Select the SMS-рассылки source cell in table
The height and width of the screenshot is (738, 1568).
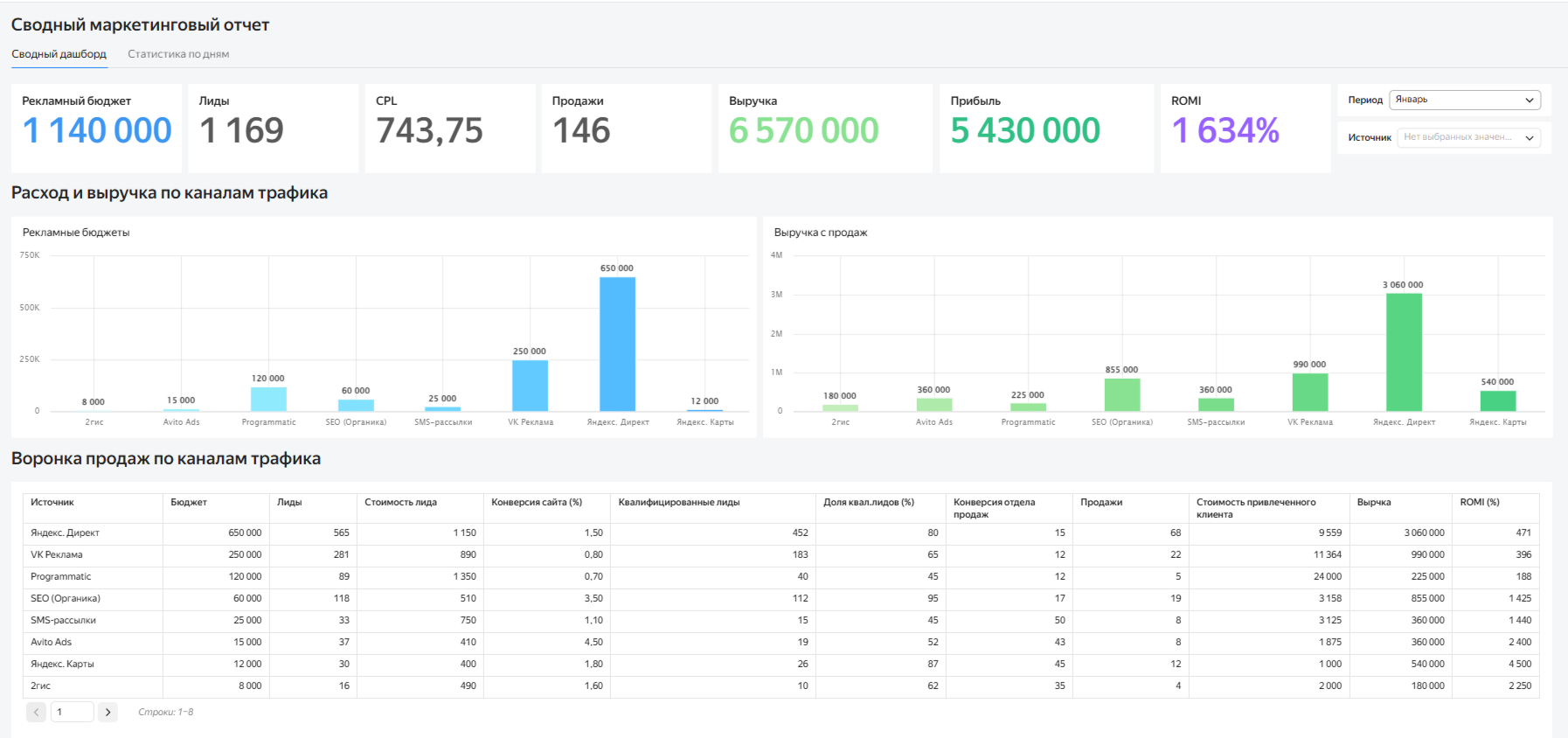click(x=63, y=621)
